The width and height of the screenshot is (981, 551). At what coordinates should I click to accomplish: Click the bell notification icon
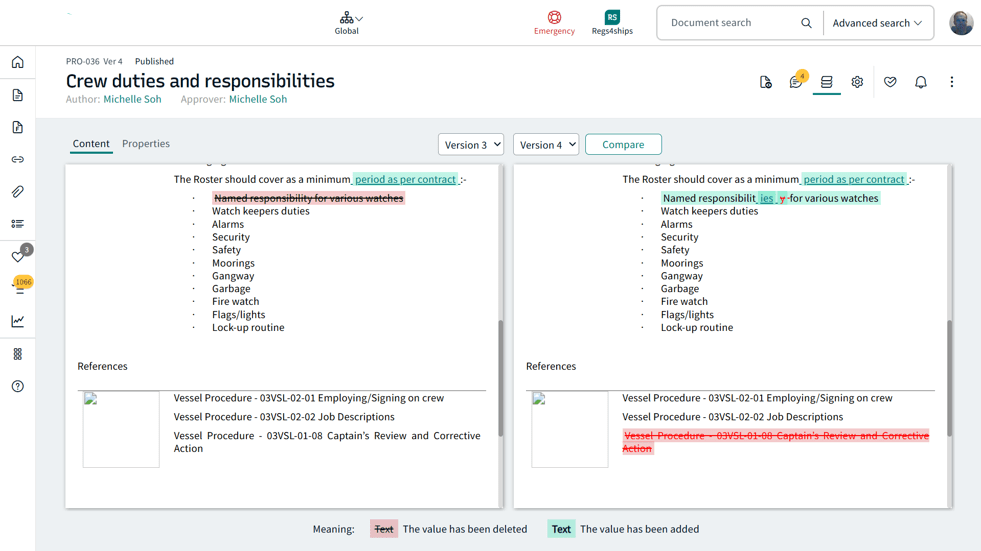[x=921, y=82]
